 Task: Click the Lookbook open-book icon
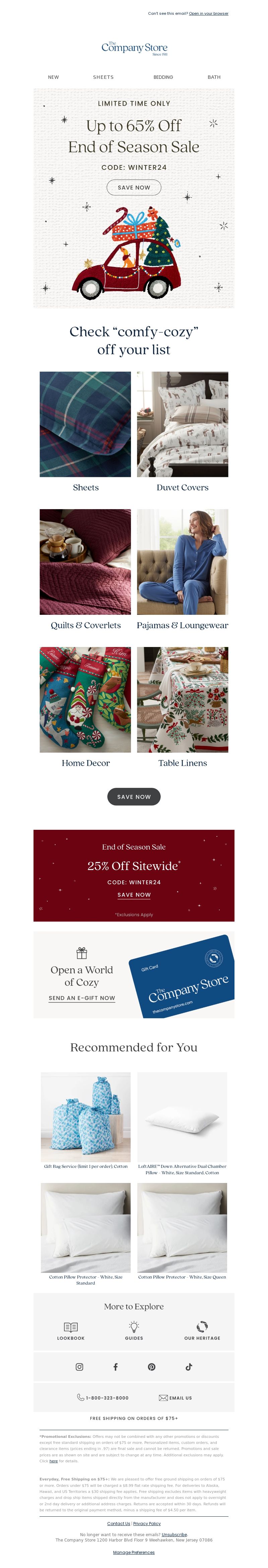70,1327
